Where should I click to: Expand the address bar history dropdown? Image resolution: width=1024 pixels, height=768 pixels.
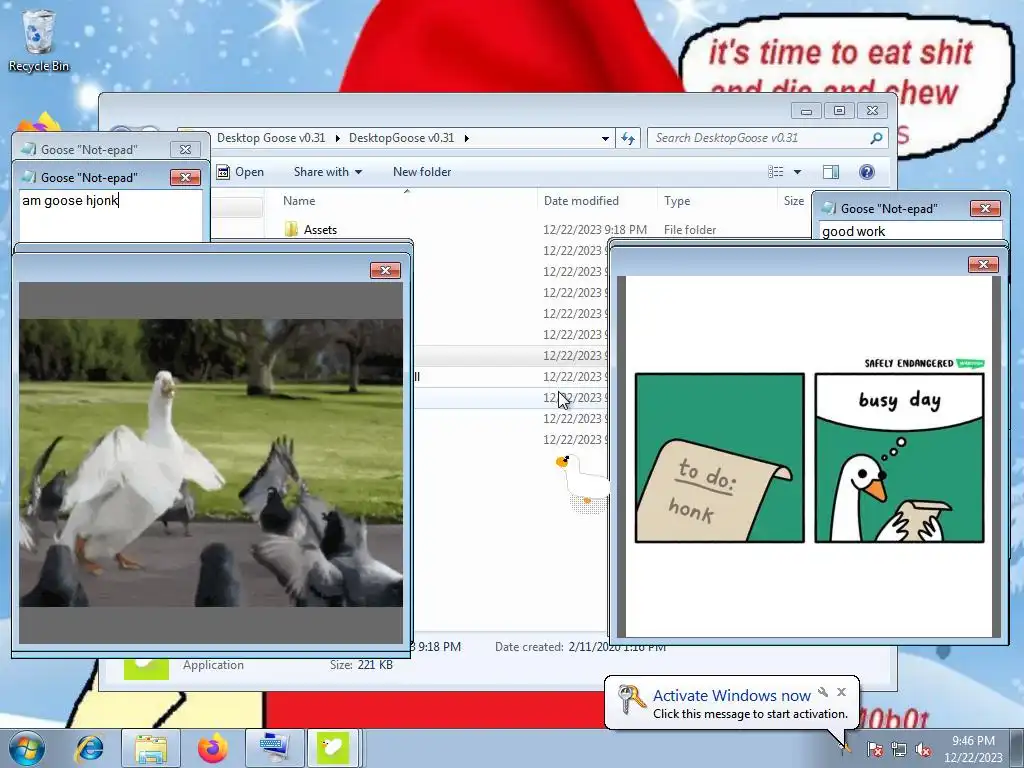click(605, 138)
